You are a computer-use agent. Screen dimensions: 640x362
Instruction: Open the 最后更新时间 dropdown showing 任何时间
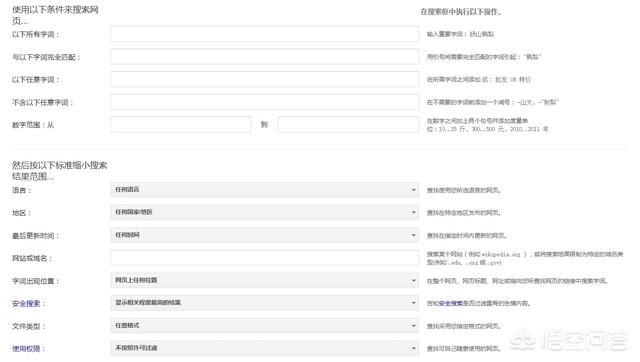coord(264,235)
